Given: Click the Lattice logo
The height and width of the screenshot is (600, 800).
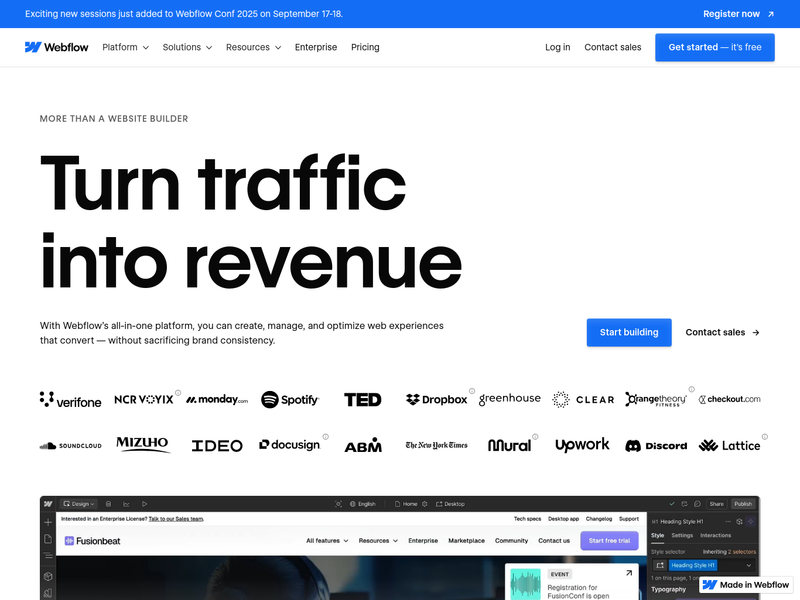Looking at the screenshot, I should [730, 446].
